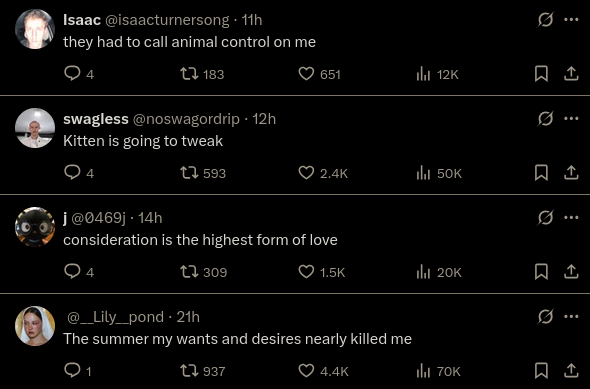Share the Lily_pond tweet
This screenshot has width=590, height=389.
(571, 371)
